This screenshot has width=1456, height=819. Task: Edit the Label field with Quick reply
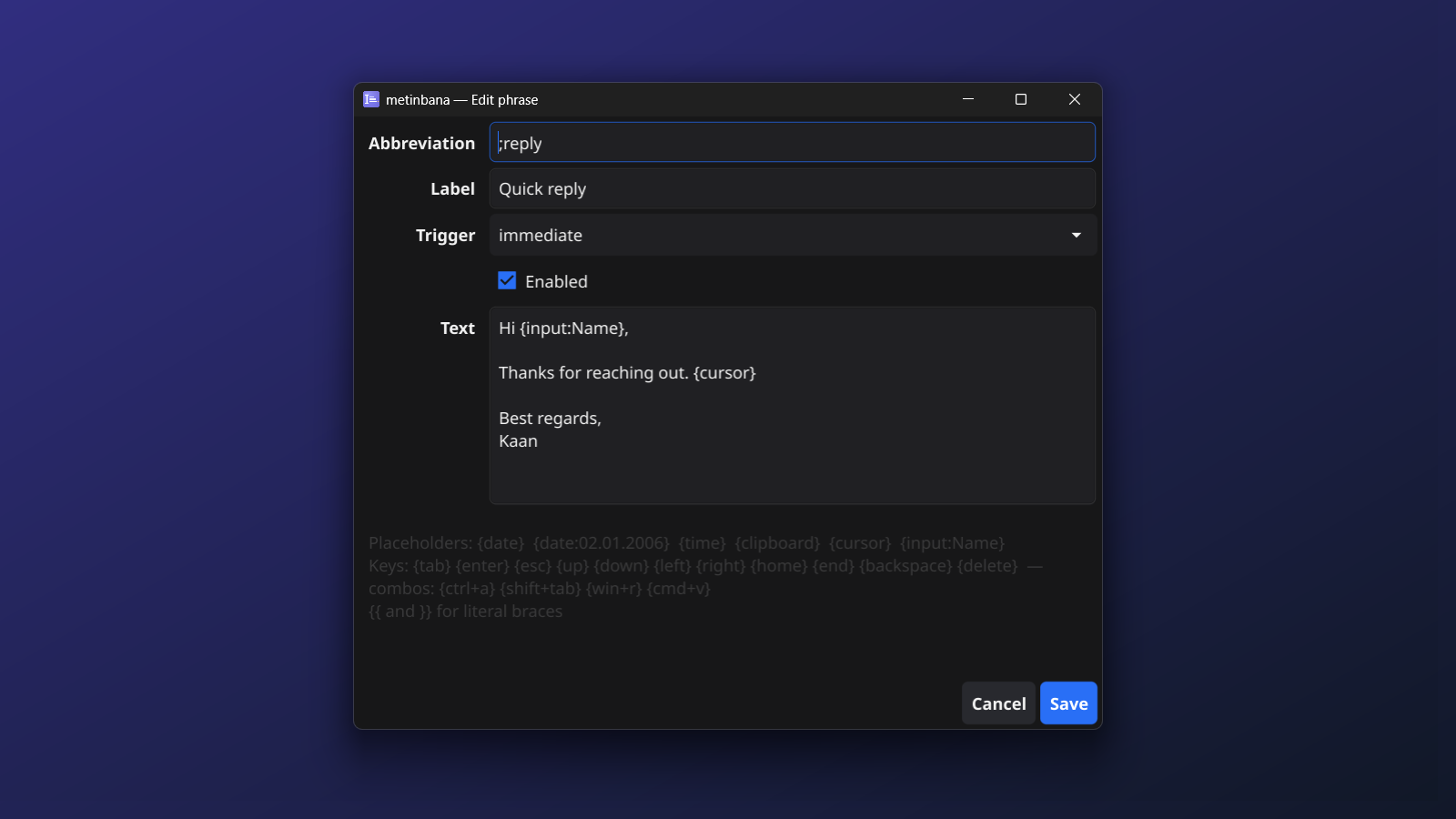point(792,188)
